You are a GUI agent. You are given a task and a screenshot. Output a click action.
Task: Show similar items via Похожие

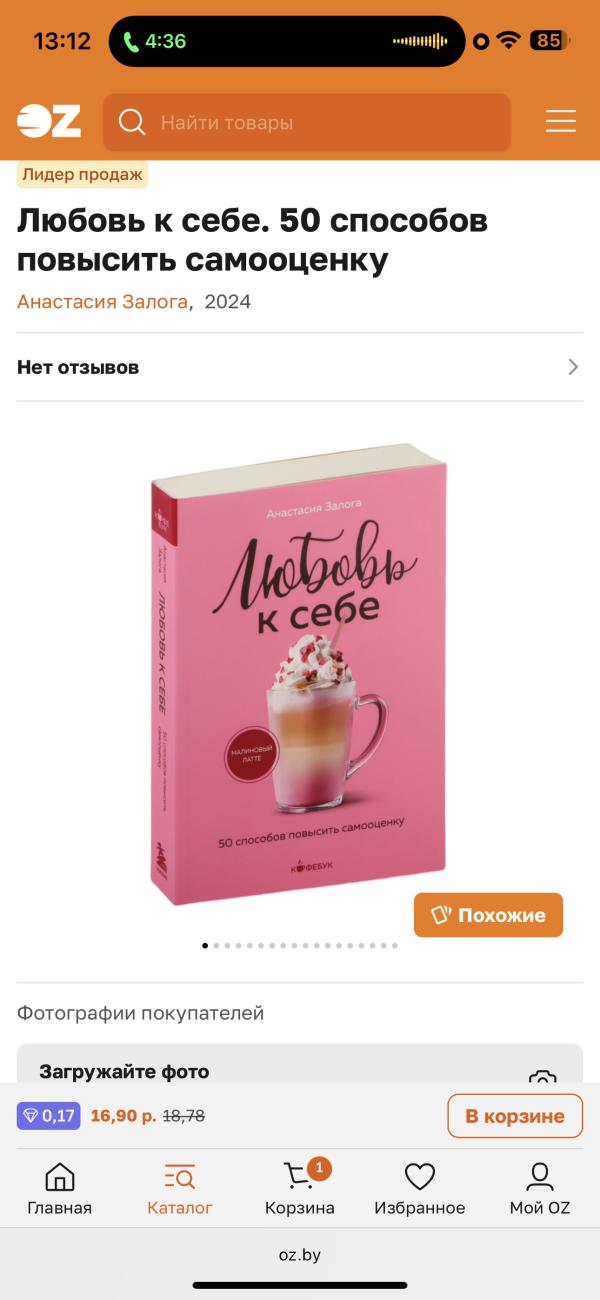(489, 915)
